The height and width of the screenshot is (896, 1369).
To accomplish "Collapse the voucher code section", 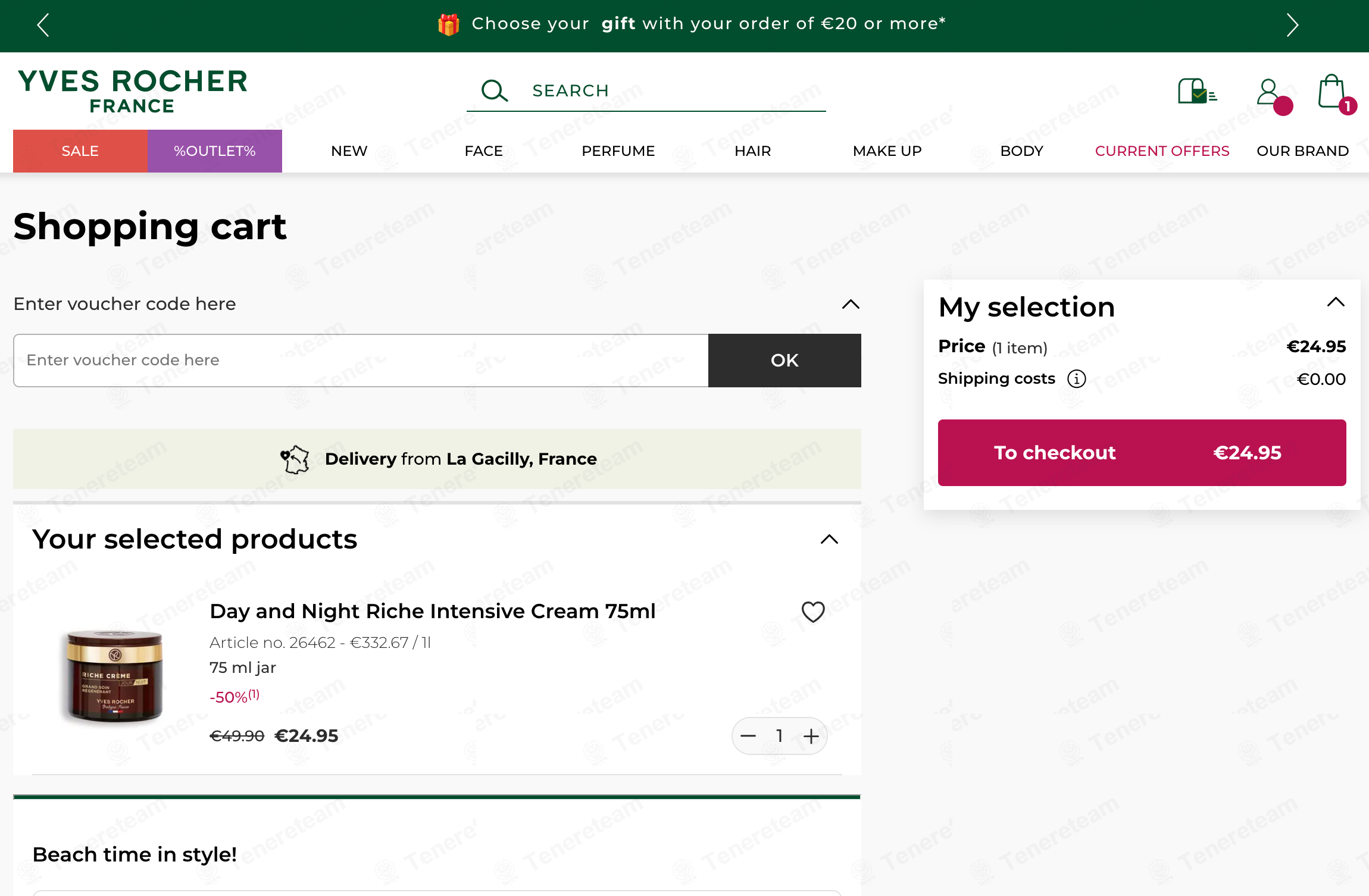I will pyautogui.click(x=851, y=304).
